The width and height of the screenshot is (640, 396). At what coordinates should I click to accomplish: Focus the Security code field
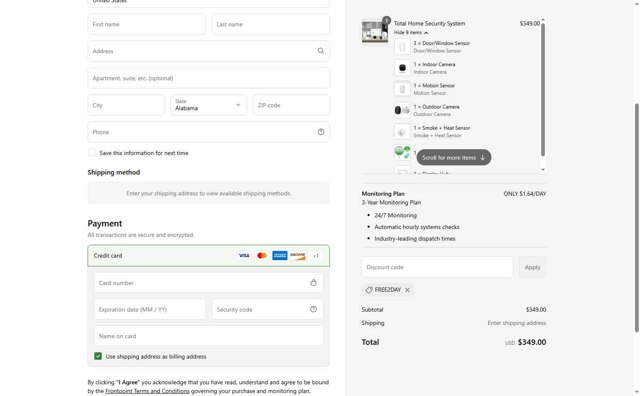click(x=267, y=309)
